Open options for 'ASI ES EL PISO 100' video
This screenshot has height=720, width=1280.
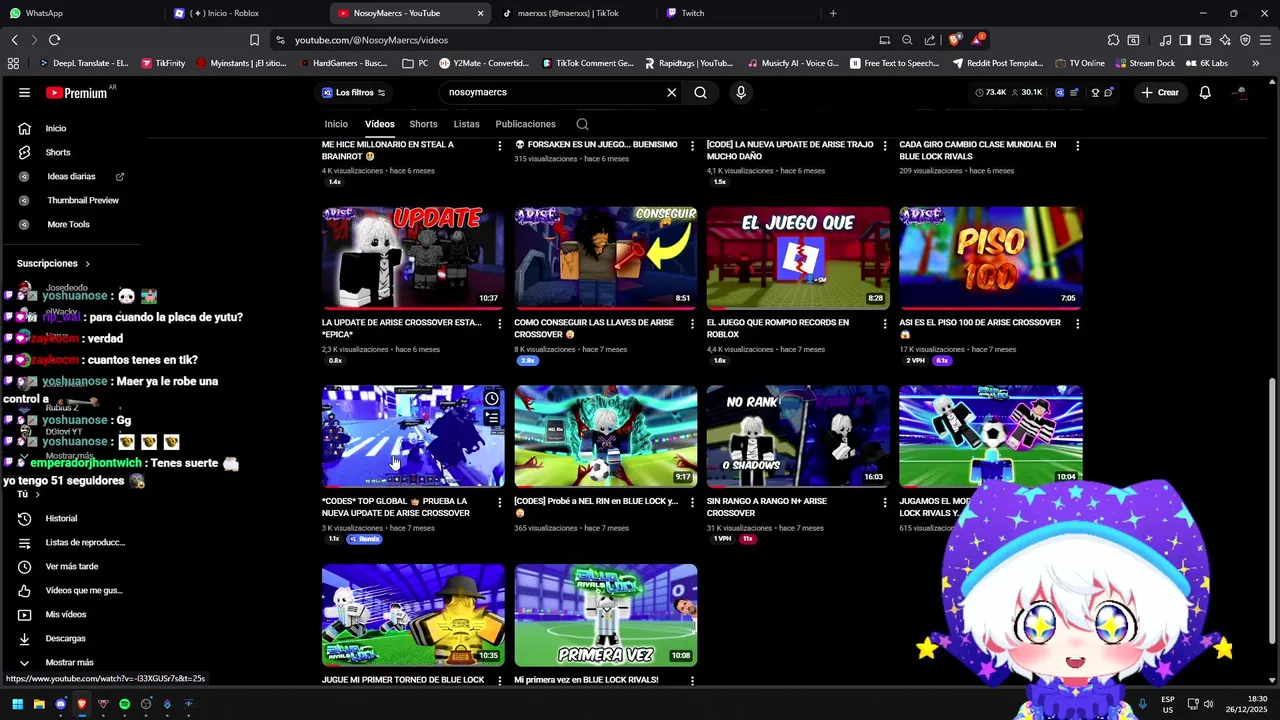pyautogui.click(x=1077, y=324)
